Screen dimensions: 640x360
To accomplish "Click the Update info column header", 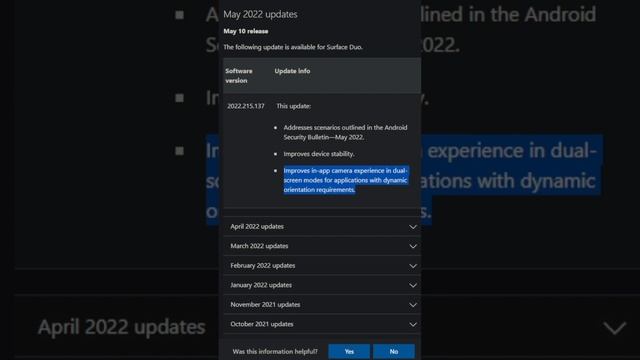I will (x=292, y=71).
